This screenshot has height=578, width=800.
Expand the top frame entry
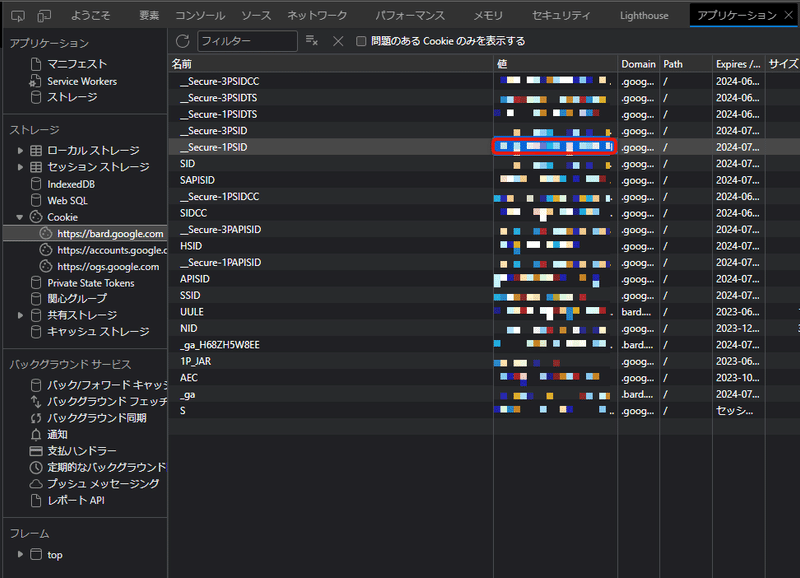[20, 555]
